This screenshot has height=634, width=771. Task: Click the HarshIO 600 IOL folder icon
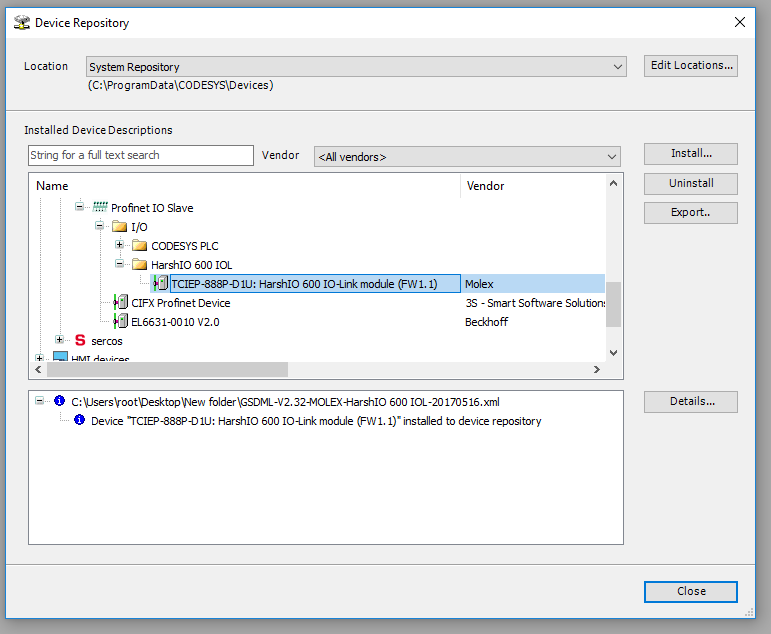pyautogui.click(x=140, y=265)
